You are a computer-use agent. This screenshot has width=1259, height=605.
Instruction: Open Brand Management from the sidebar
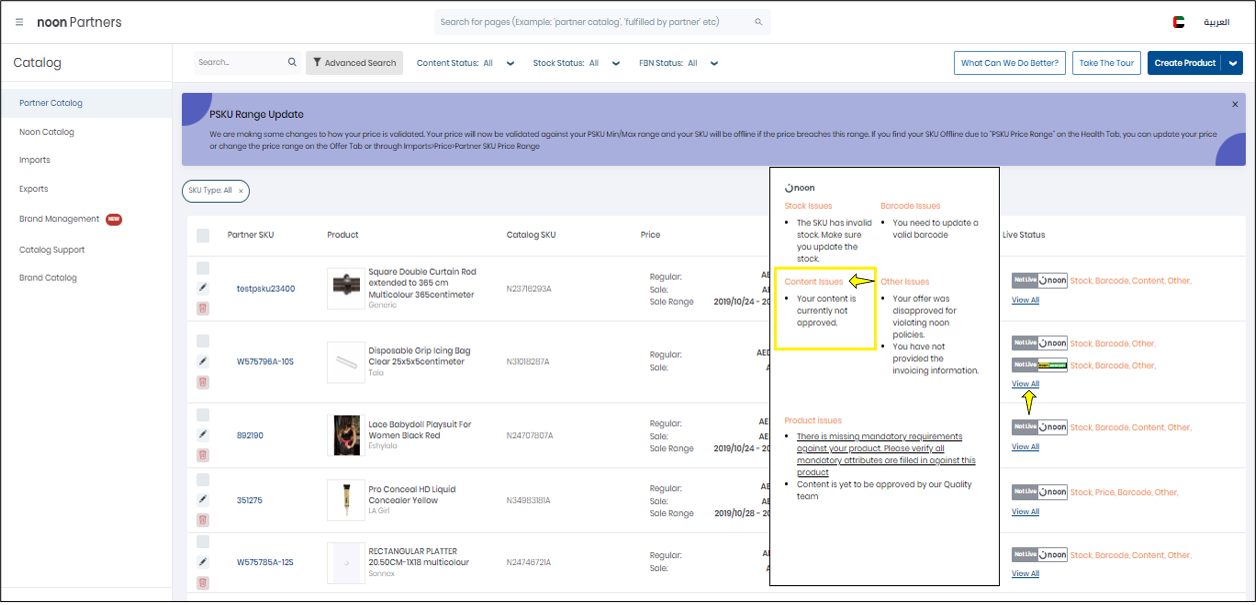[x=58, y=219]
